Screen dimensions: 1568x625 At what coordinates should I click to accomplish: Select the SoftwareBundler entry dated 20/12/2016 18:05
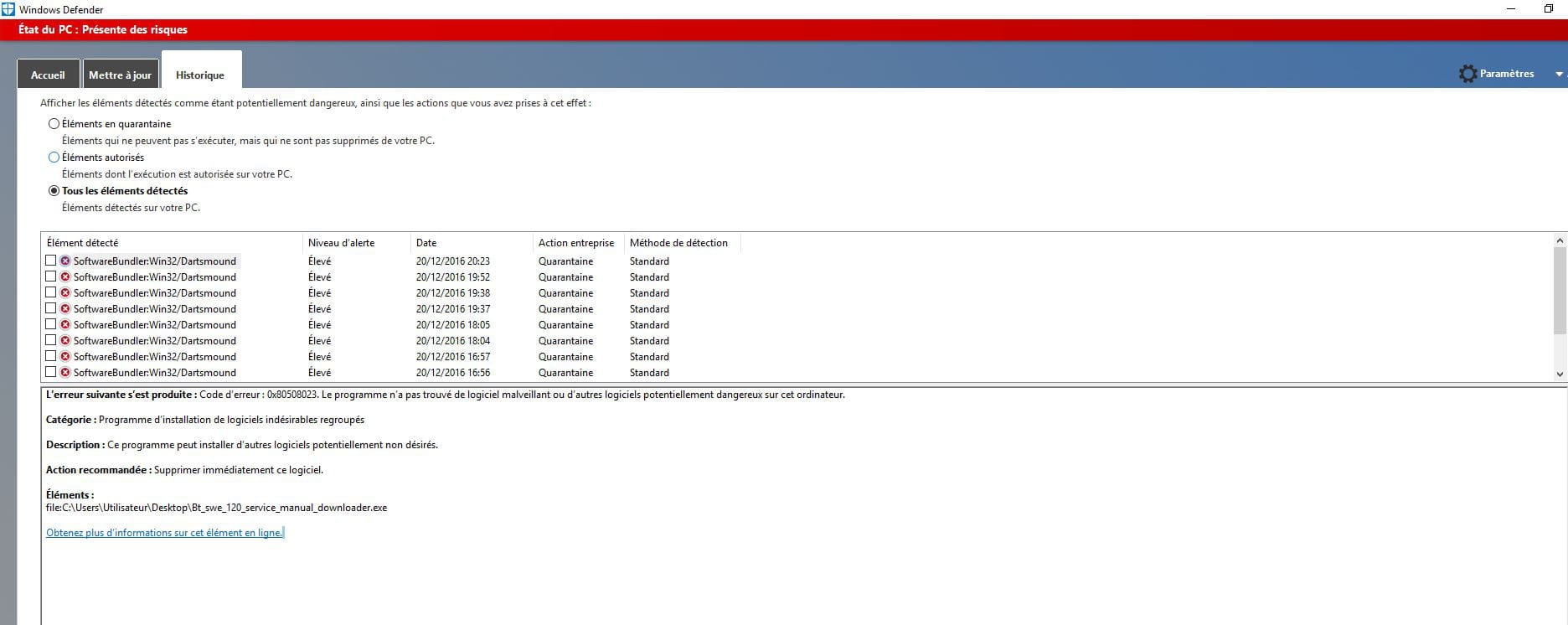[155, 325]
